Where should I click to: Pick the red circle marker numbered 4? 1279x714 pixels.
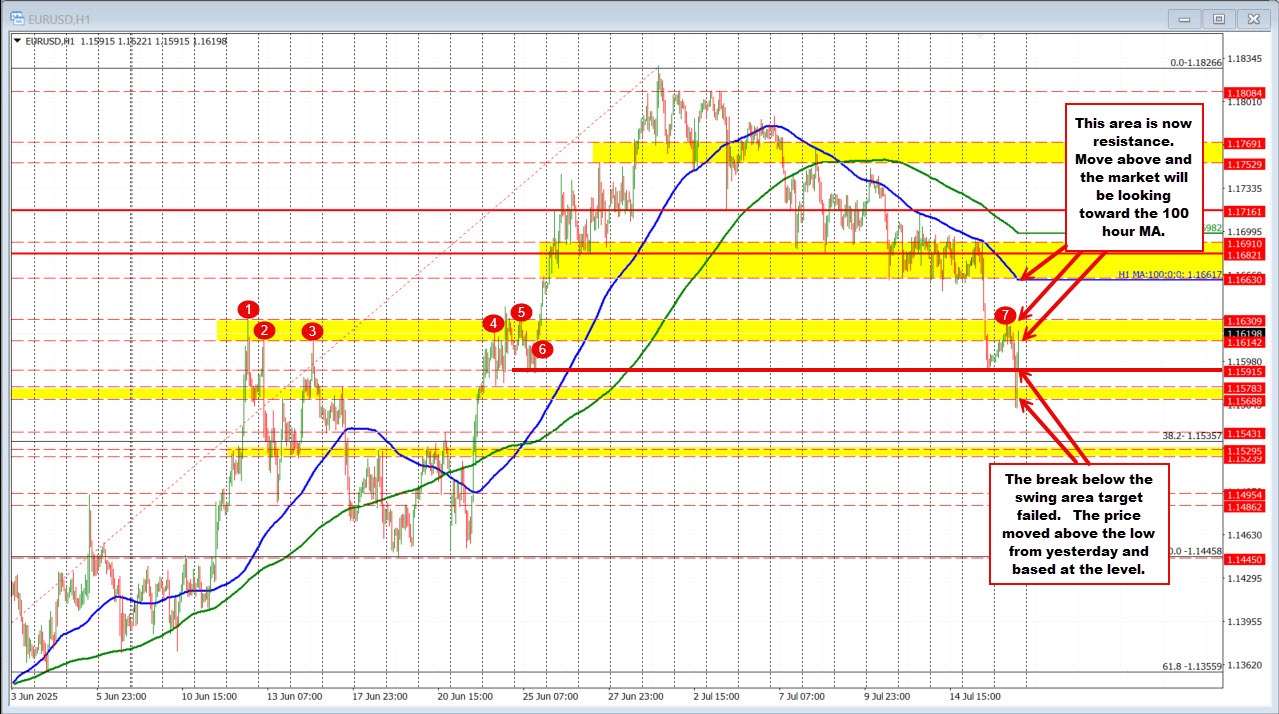[493, 323]
